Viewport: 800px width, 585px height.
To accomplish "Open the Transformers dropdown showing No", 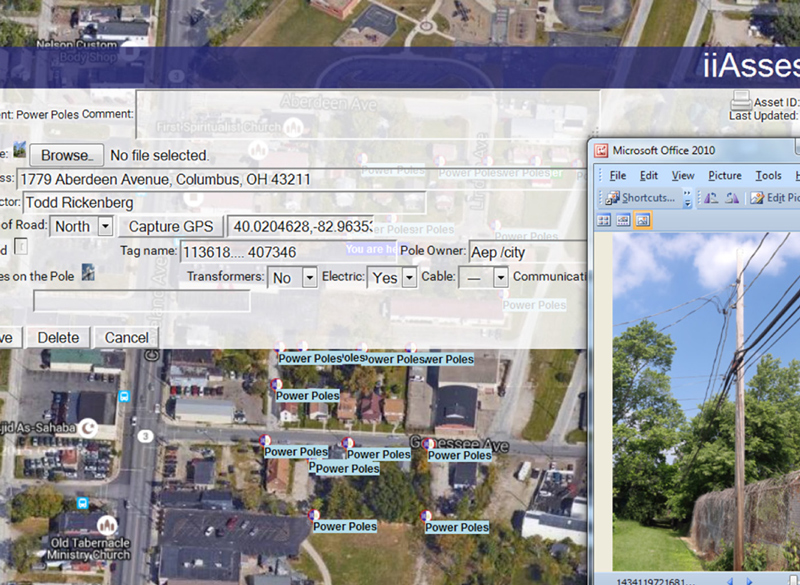I will point(309,277).
